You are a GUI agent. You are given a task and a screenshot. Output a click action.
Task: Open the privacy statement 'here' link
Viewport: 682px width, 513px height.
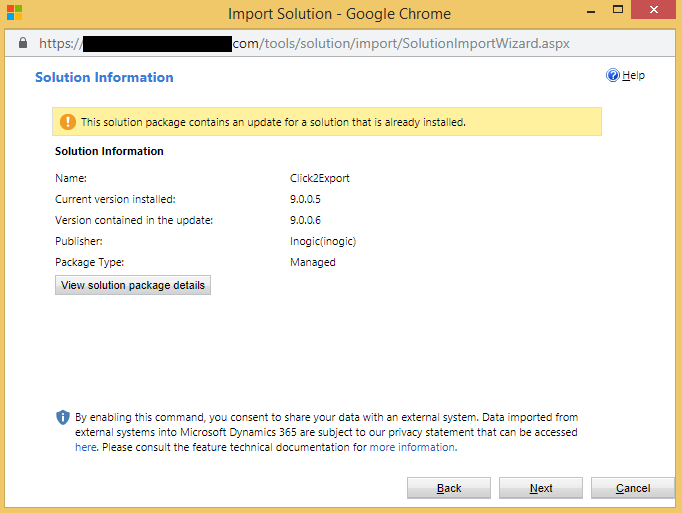(x=86, y=447)
